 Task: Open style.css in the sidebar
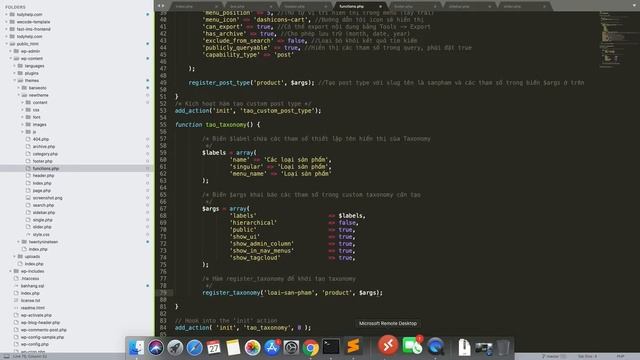(x=41, y=235)
